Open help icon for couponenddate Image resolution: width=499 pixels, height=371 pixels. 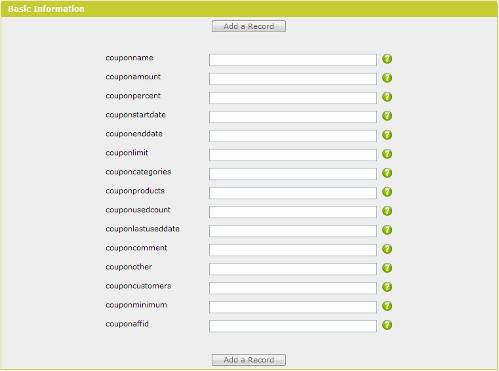[x=387, y=135]
